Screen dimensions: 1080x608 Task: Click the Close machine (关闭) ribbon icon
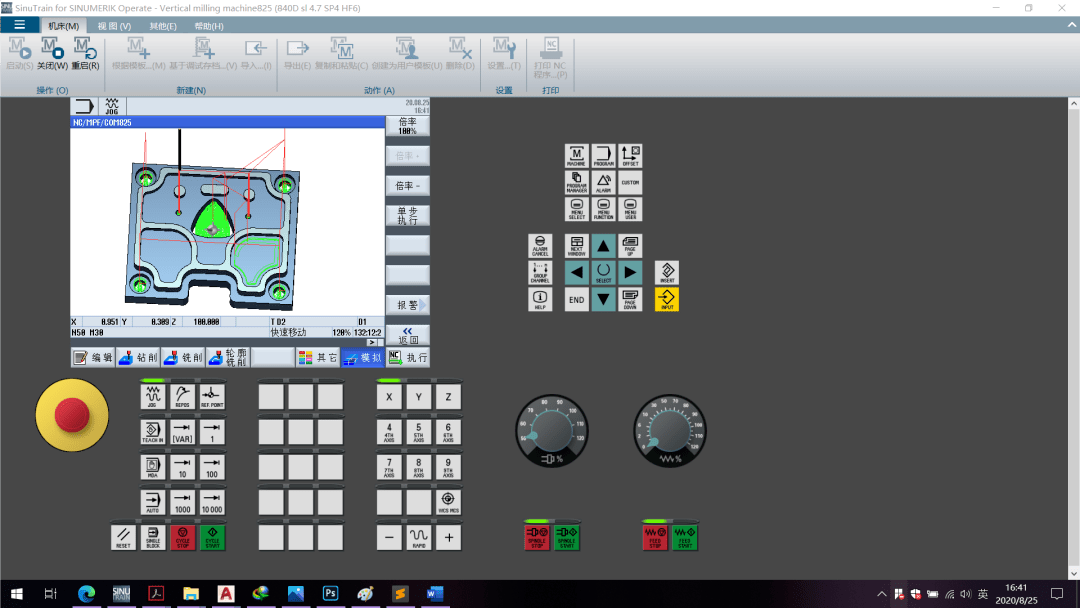click(x=52, y=54)
